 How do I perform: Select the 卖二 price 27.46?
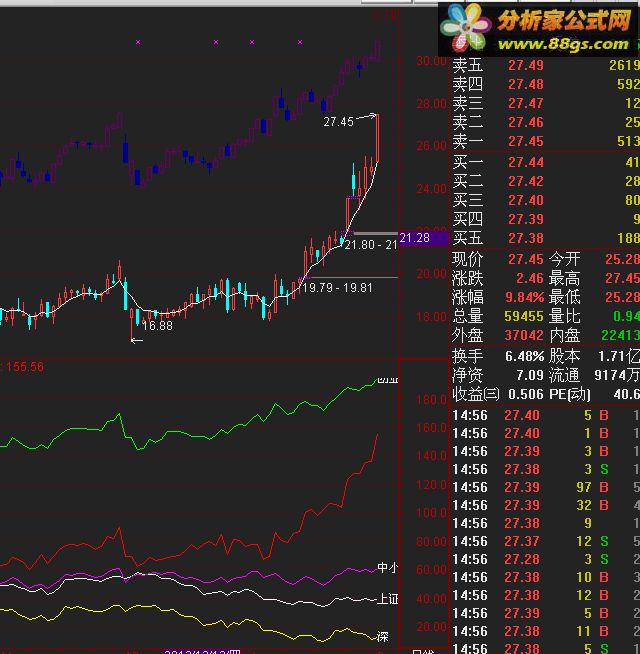coord(526,122)
